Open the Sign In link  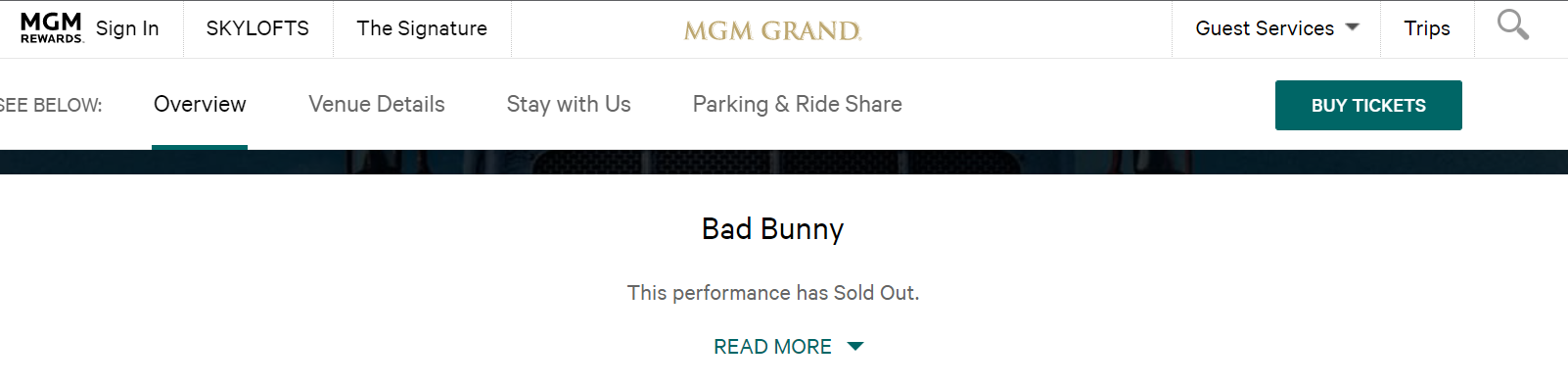click(127, 28)
